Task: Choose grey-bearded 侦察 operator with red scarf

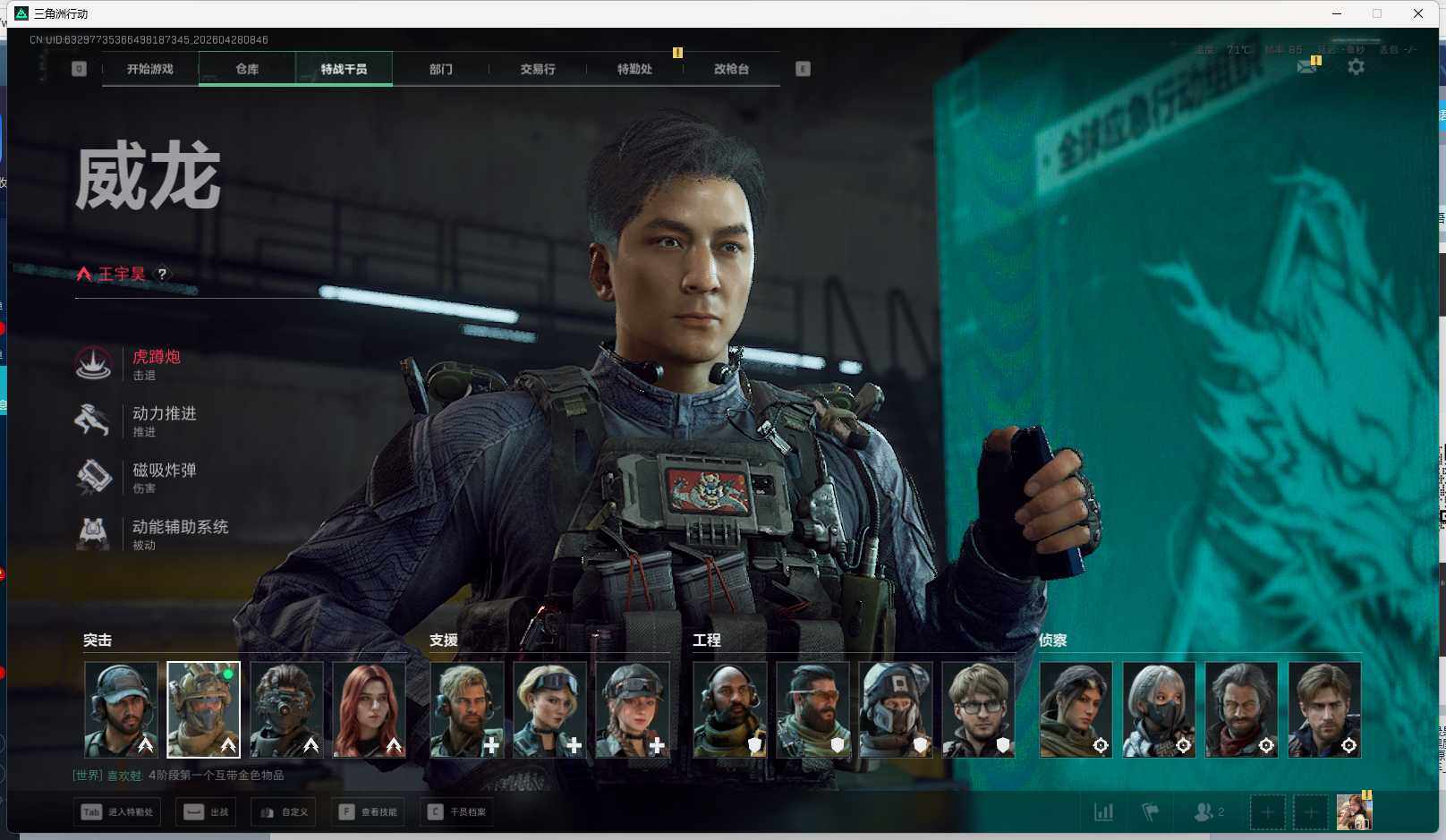Action: [1241, 709]
